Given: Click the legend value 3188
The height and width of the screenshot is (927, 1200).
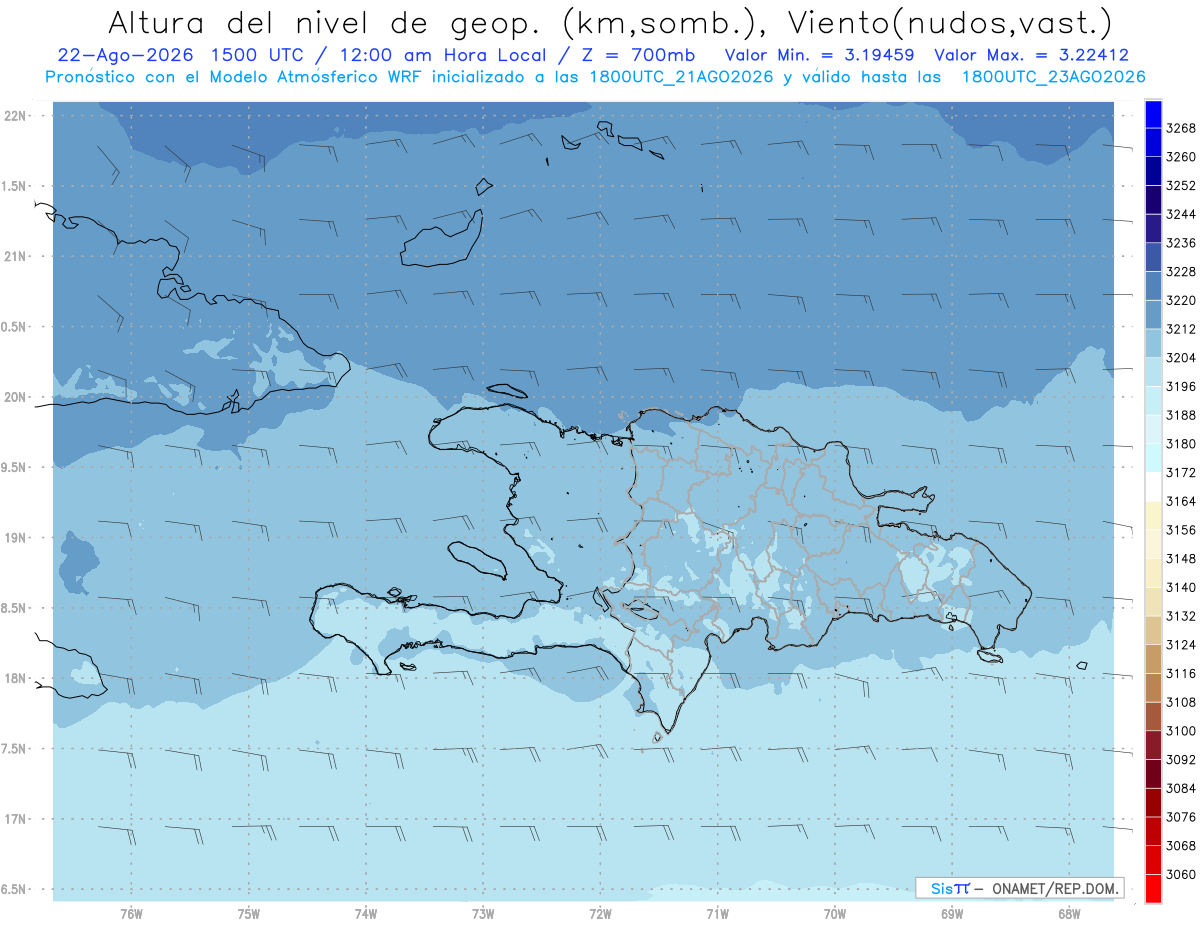Looking at the screenshot, I should [x=1180, y=415].
